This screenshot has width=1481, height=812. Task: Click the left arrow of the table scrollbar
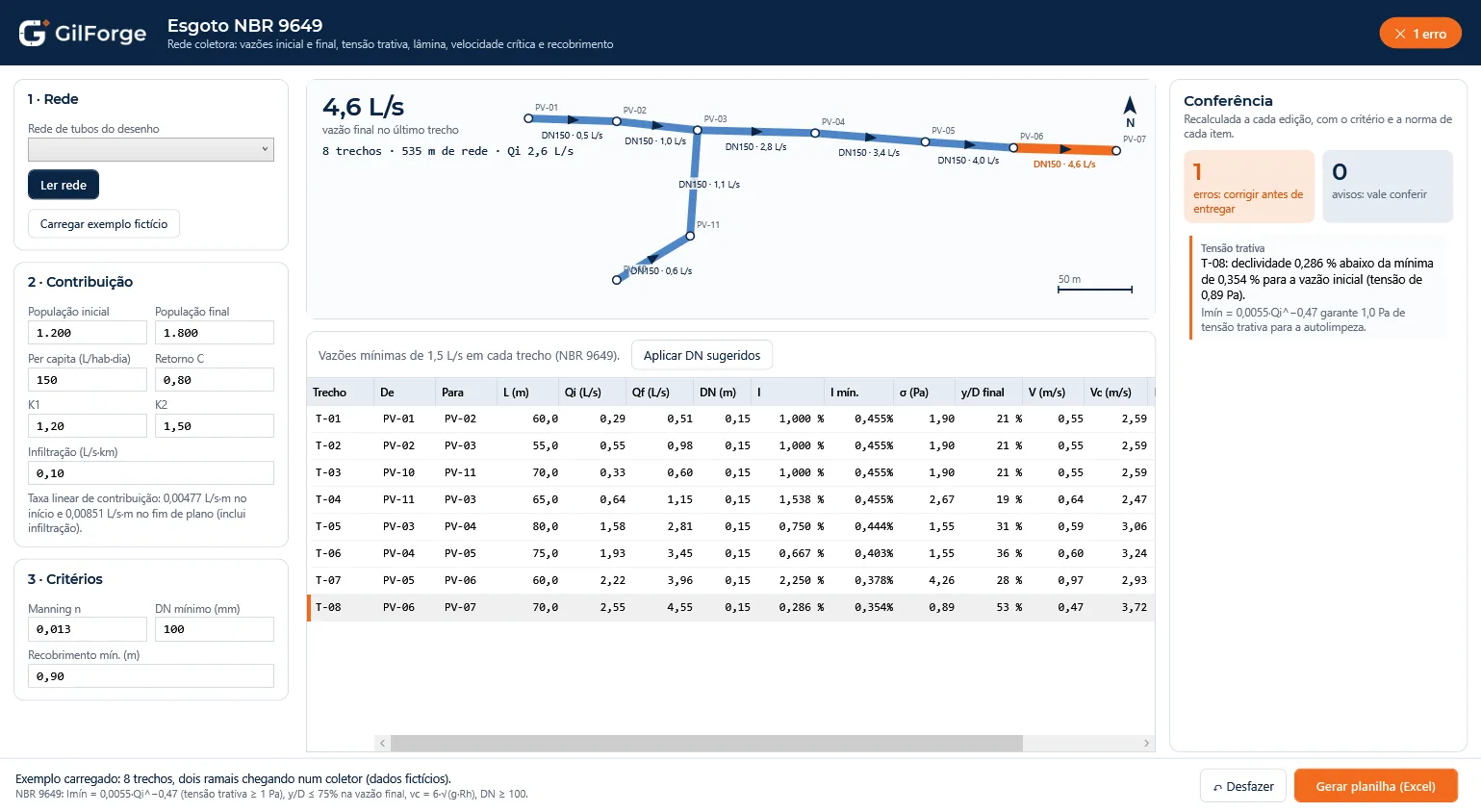pyautogui.click(x=382, y=743)
